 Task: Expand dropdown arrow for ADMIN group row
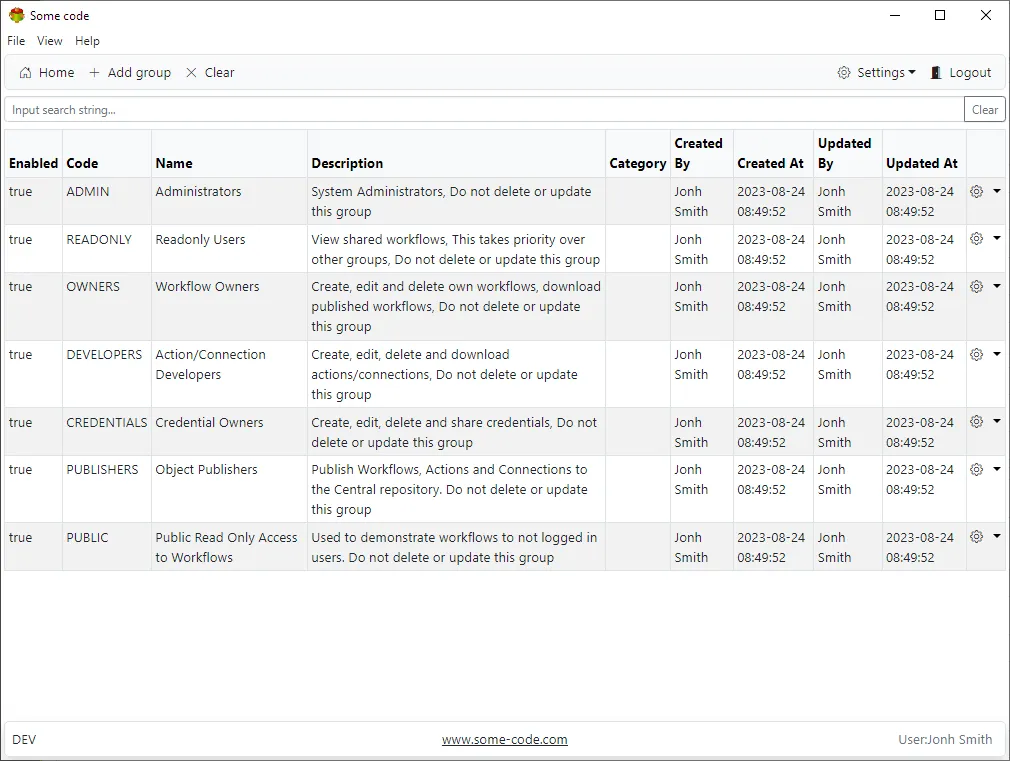point(996,191)
